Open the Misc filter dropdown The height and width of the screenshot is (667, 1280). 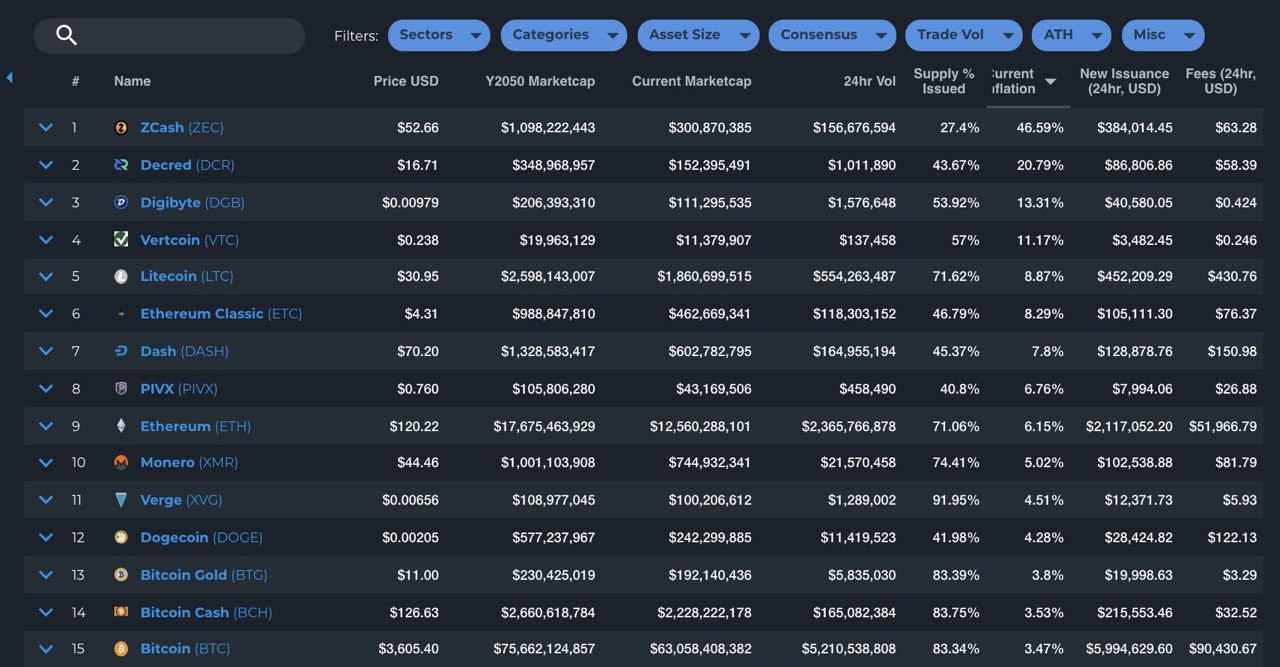(1163, 35)
